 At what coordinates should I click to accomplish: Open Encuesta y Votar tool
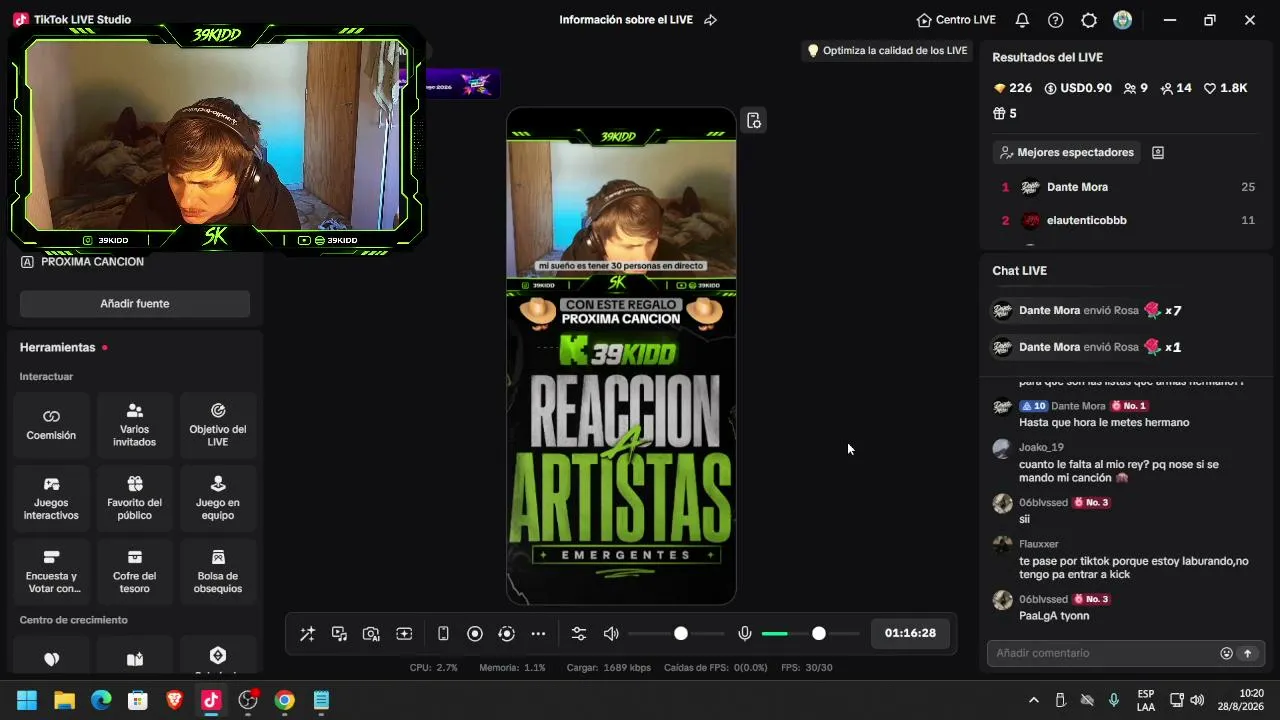tap(51, 571)
